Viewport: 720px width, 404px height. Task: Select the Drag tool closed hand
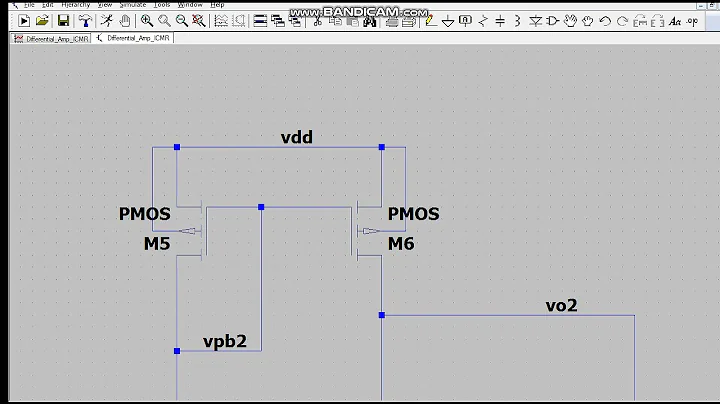click(588, 21)
